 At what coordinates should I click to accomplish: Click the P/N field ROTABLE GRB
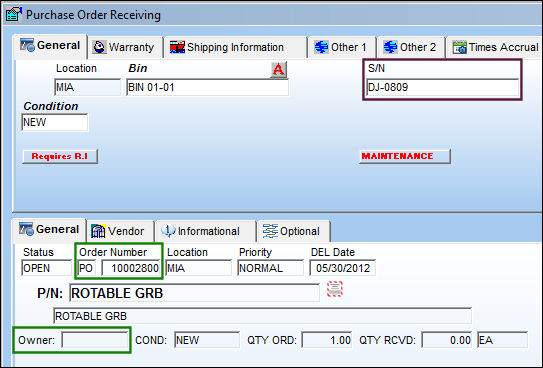click(x=194, y=293)
